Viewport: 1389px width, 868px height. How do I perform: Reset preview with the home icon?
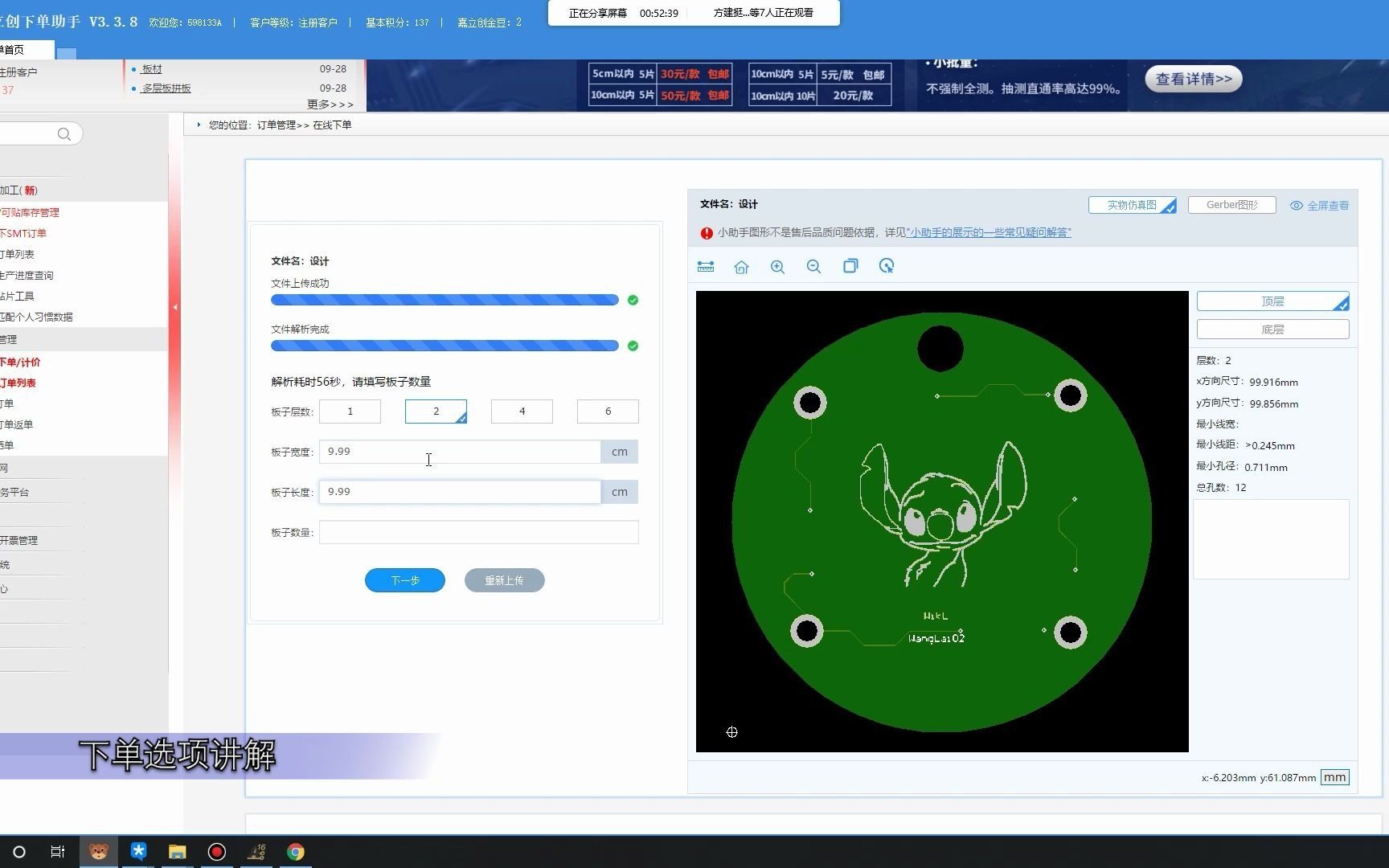741,267
